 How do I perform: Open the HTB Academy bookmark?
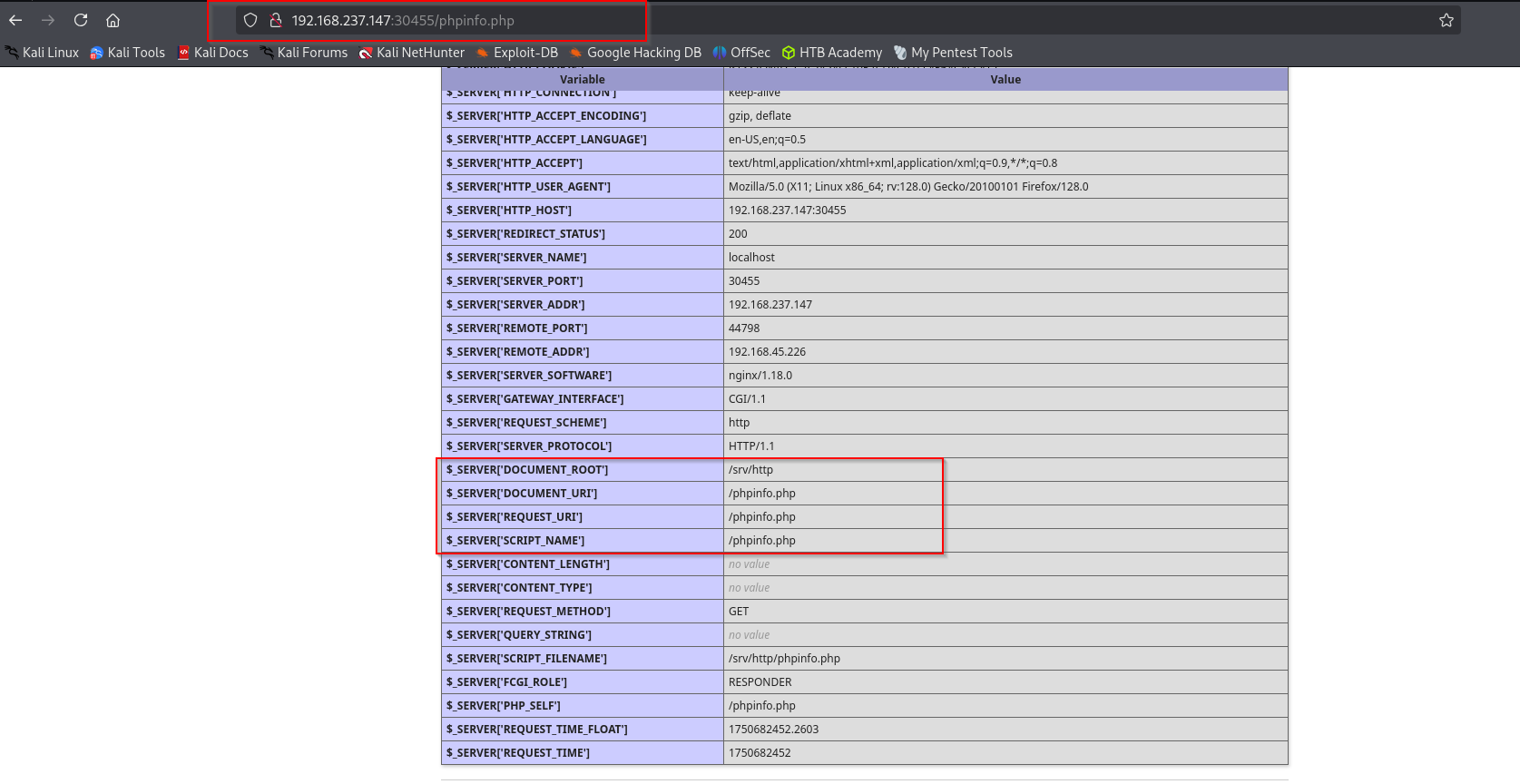[x=832, y=53]
